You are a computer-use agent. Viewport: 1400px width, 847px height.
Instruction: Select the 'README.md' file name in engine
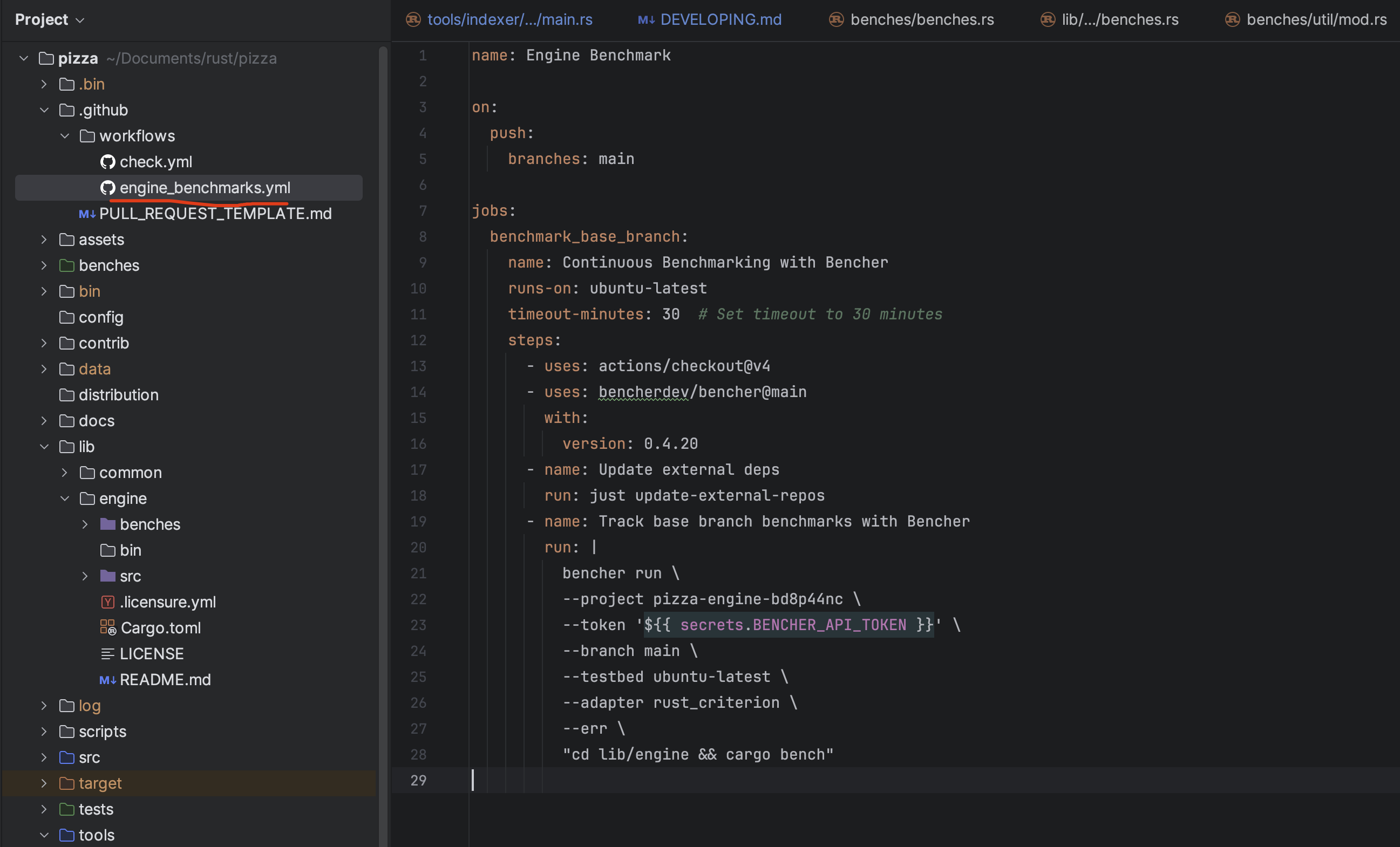[x=165, y=680]
